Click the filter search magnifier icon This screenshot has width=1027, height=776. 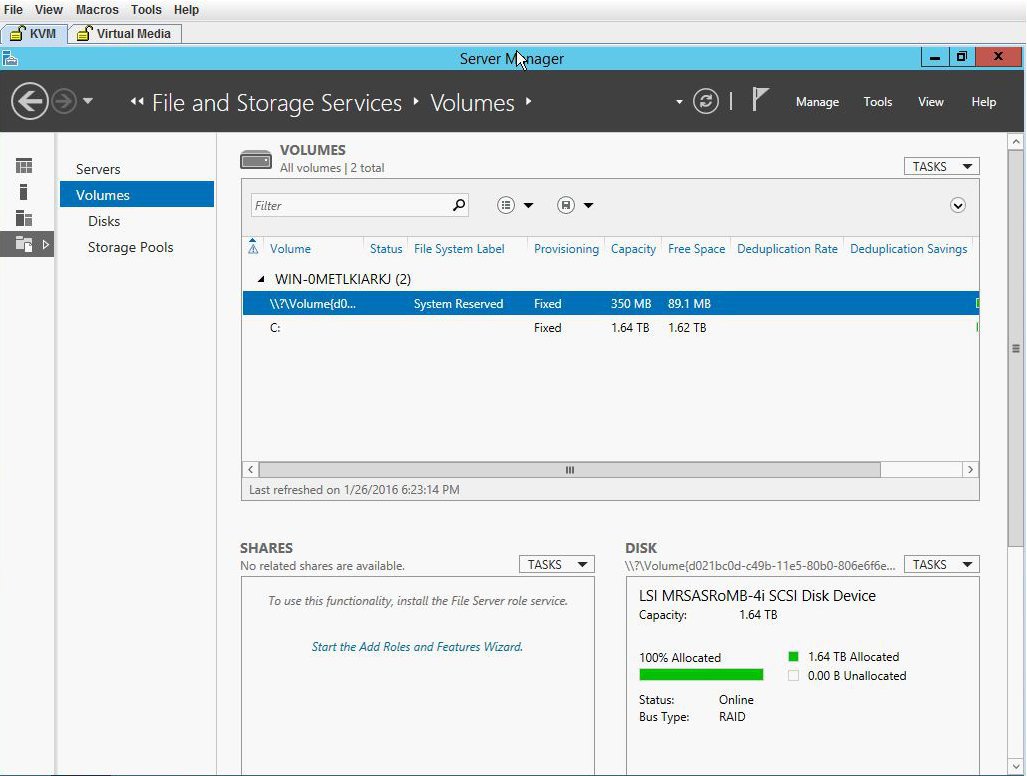click(459, 206)
